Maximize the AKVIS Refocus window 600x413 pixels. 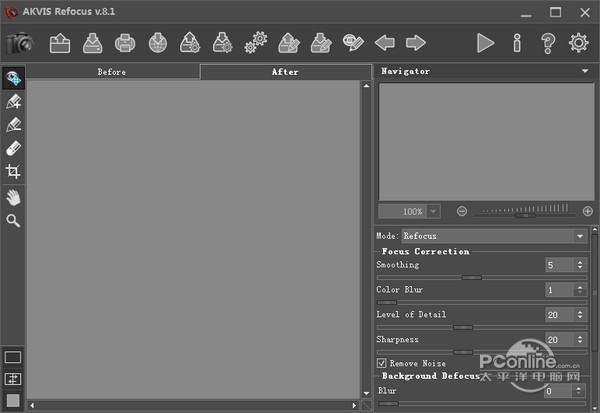coord(556,12)
